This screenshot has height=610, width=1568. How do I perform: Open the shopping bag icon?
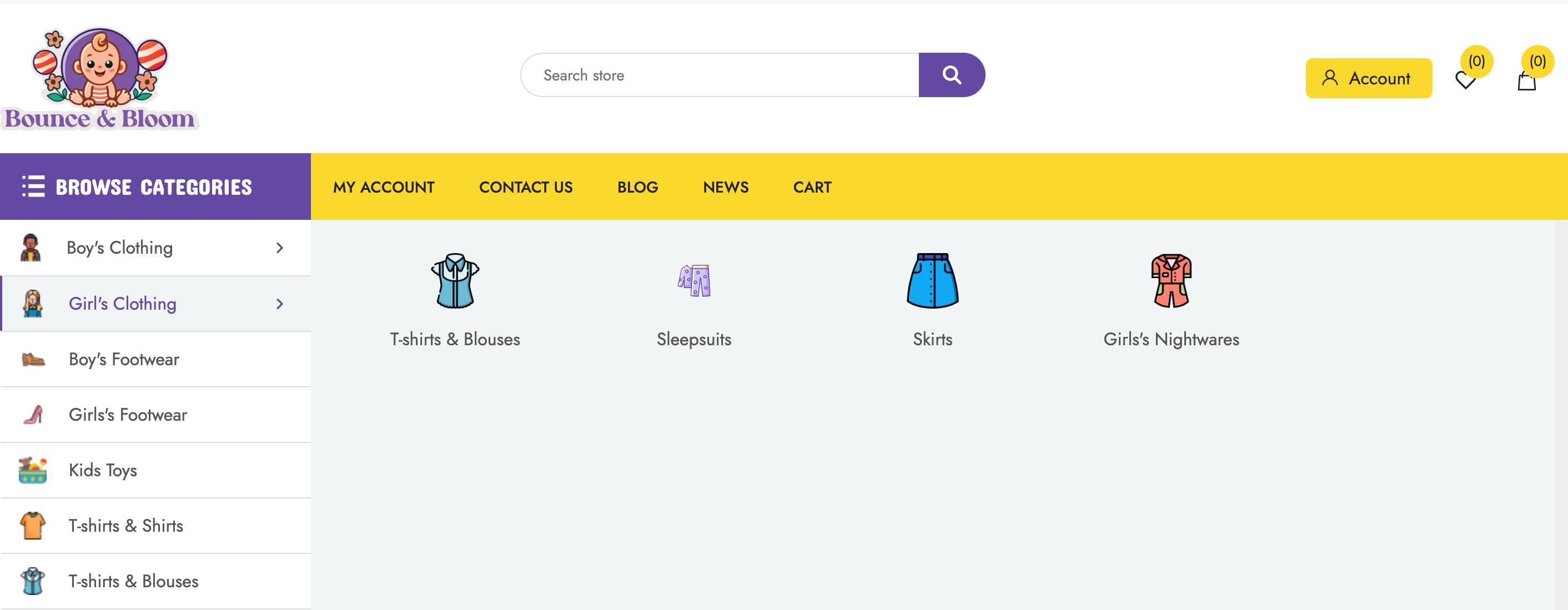click(x=1526, y=81)
